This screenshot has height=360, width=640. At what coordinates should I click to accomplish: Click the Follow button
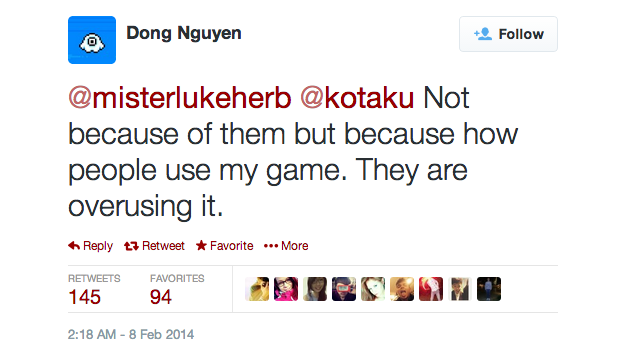(508, 34)
